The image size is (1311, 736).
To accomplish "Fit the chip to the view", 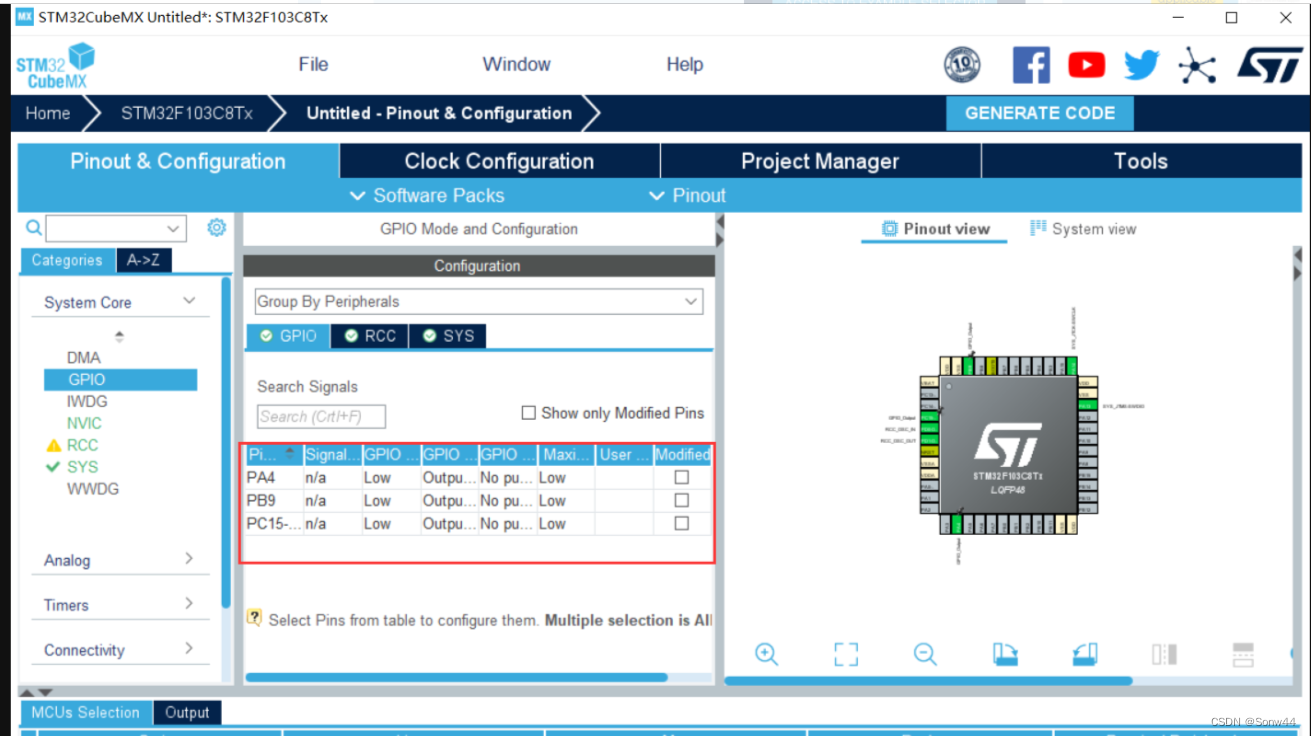I will click(x=846, y=654).
